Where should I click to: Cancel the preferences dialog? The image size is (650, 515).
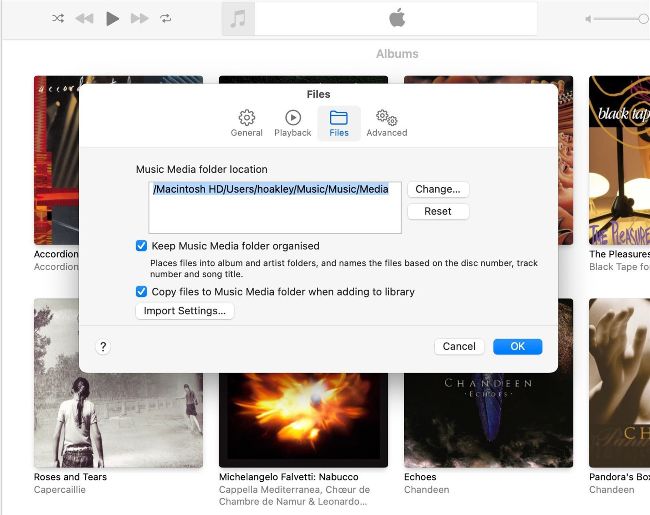pos(459,347)
